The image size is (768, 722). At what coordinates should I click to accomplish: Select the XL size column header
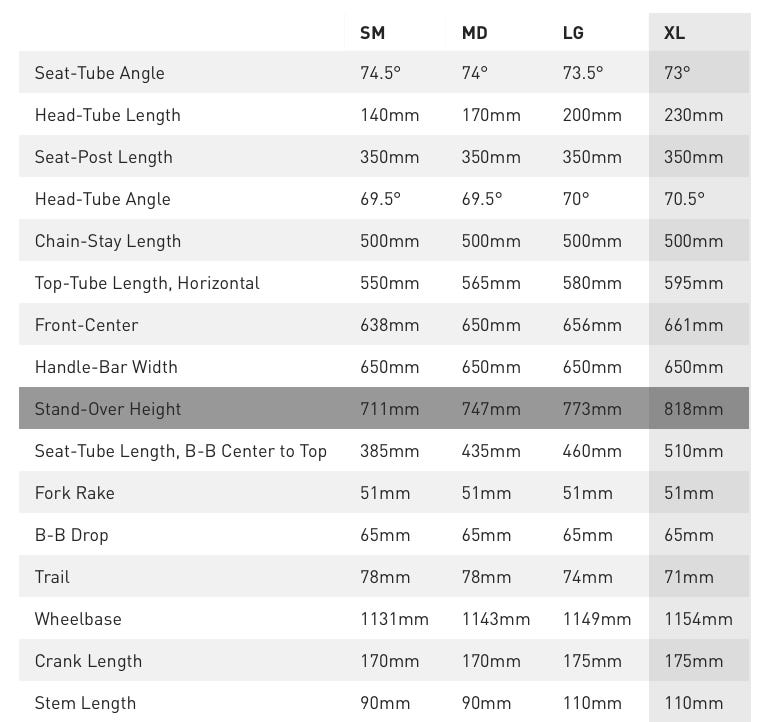point(675,33)
